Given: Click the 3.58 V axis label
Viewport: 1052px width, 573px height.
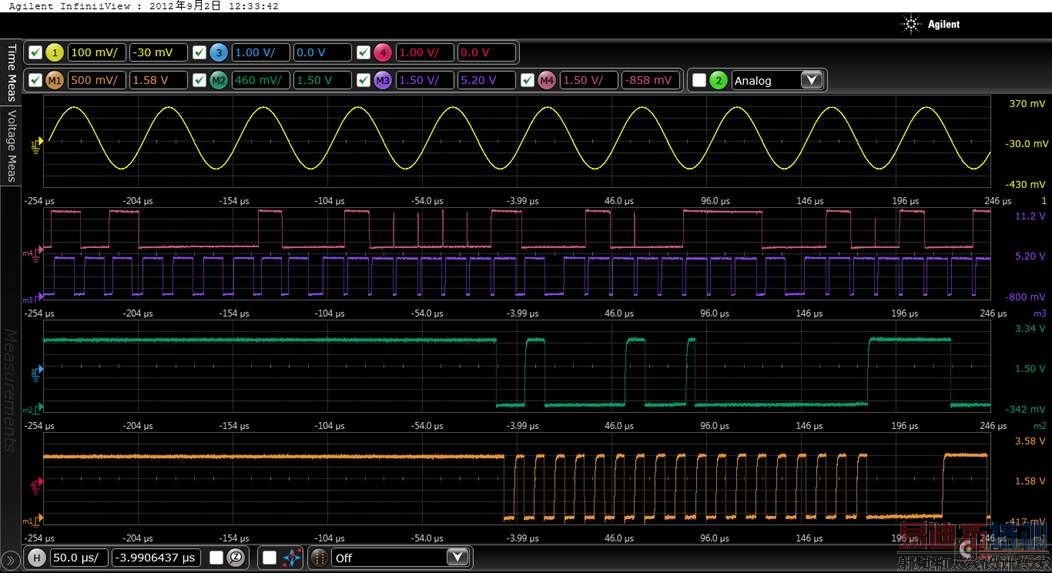Looking at the screenshot, I should 1030,441.
